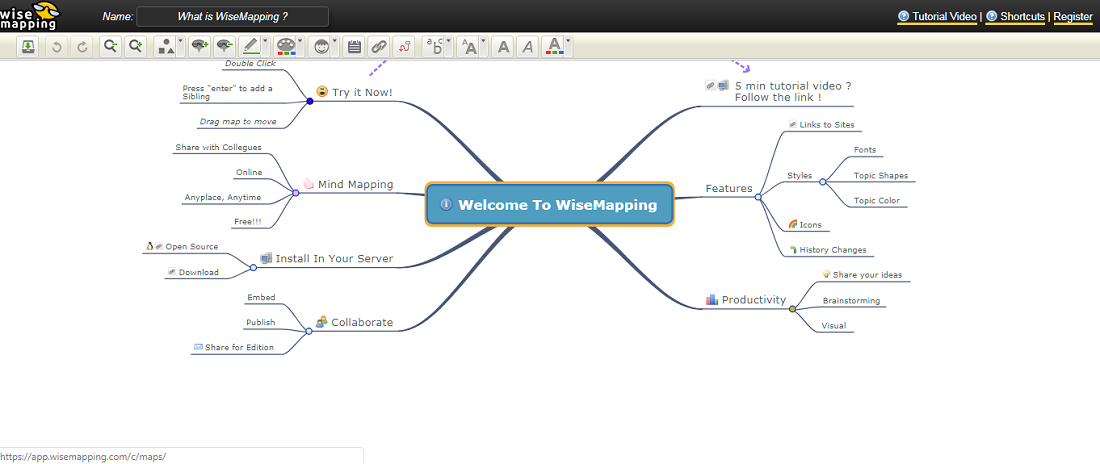Add a relationship between topics
The height and width of the screenshot is (464, 1100).
click(403, 47)
